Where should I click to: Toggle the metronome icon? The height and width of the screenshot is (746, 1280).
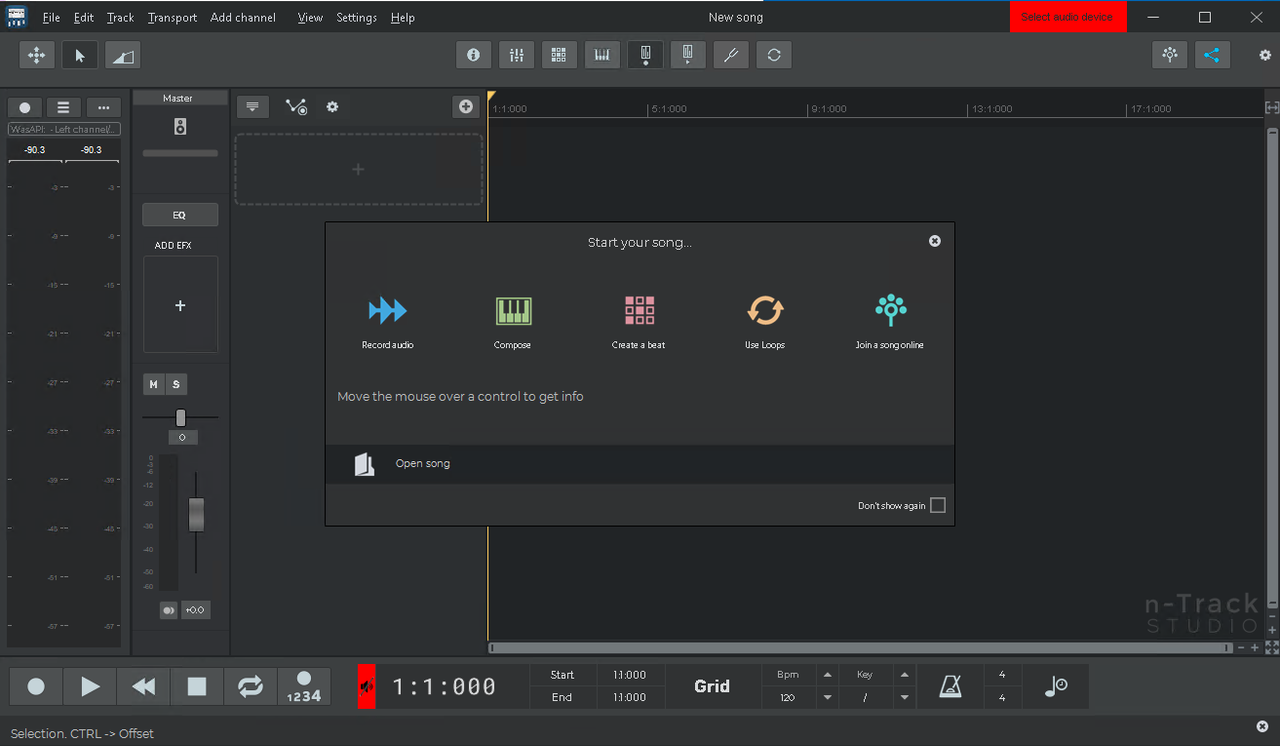950,686
